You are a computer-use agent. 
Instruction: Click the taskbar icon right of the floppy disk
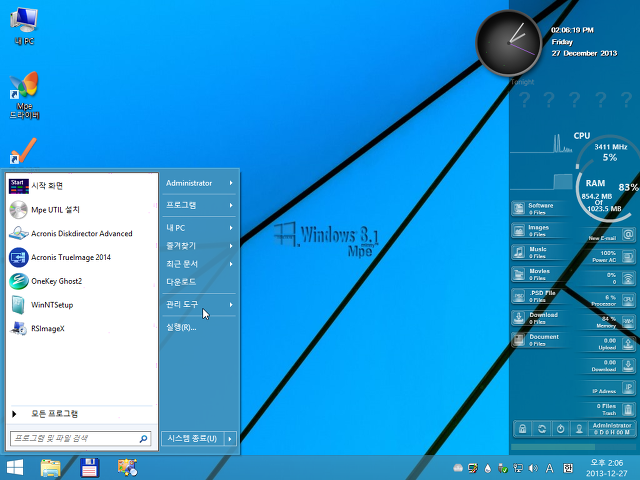127,468
